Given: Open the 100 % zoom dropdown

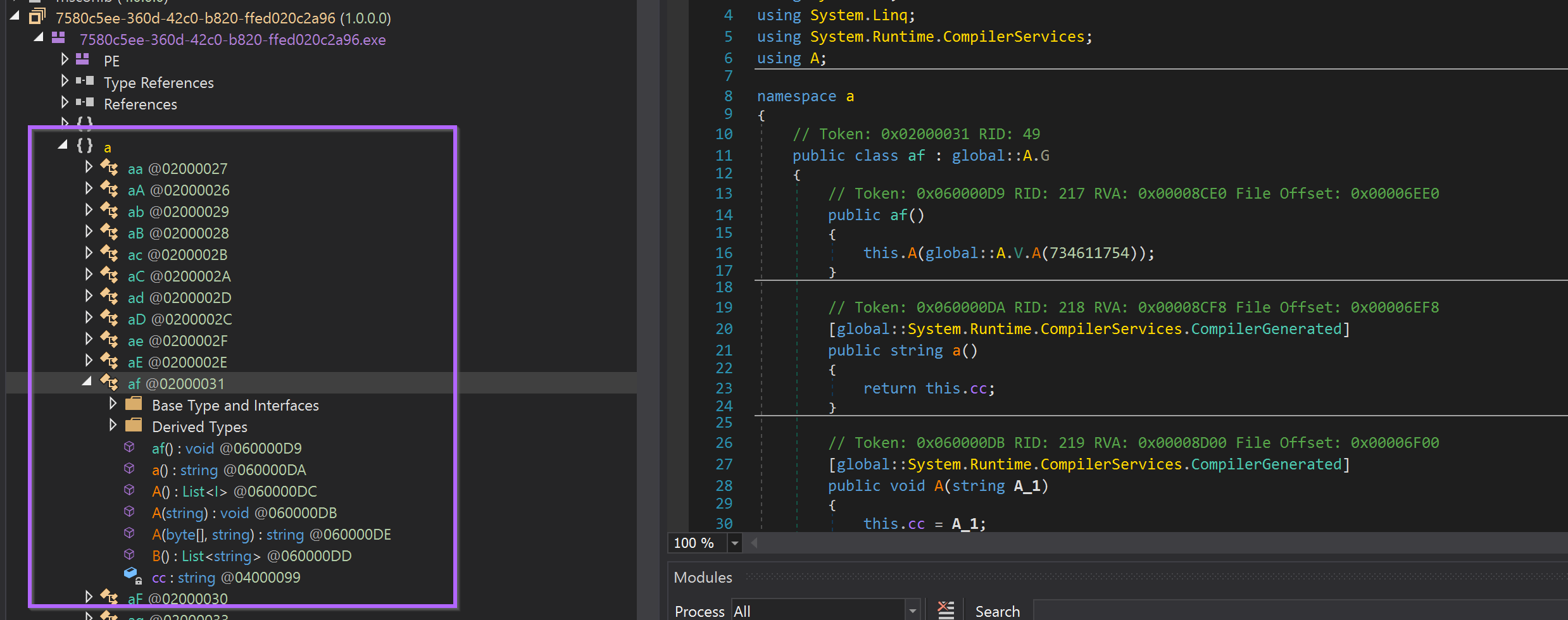Looking at the screenshot, I should [734, 543].
